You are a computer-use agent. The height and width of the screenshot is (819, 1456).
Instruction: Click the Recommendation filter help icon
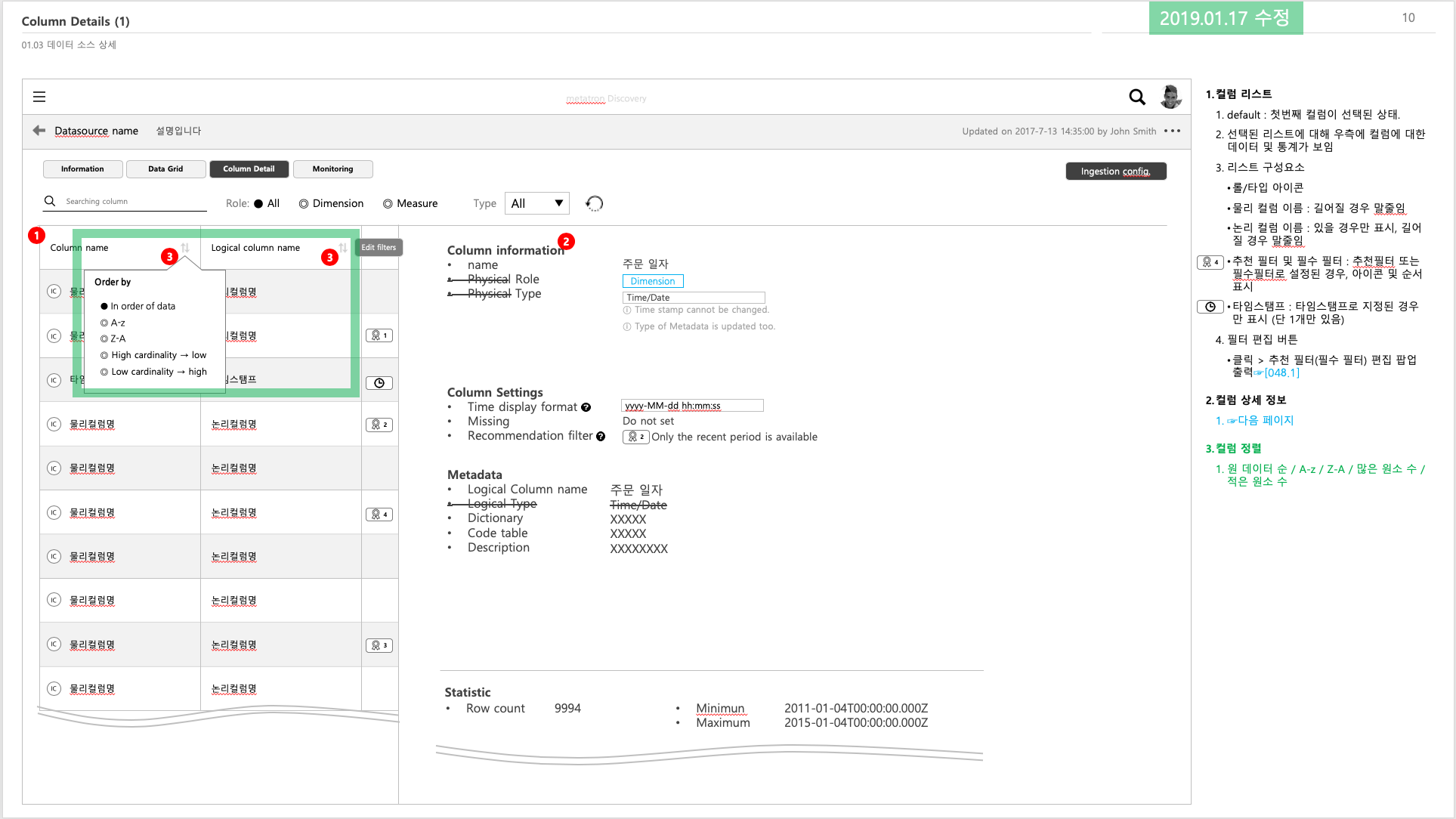tap(601, 436)
